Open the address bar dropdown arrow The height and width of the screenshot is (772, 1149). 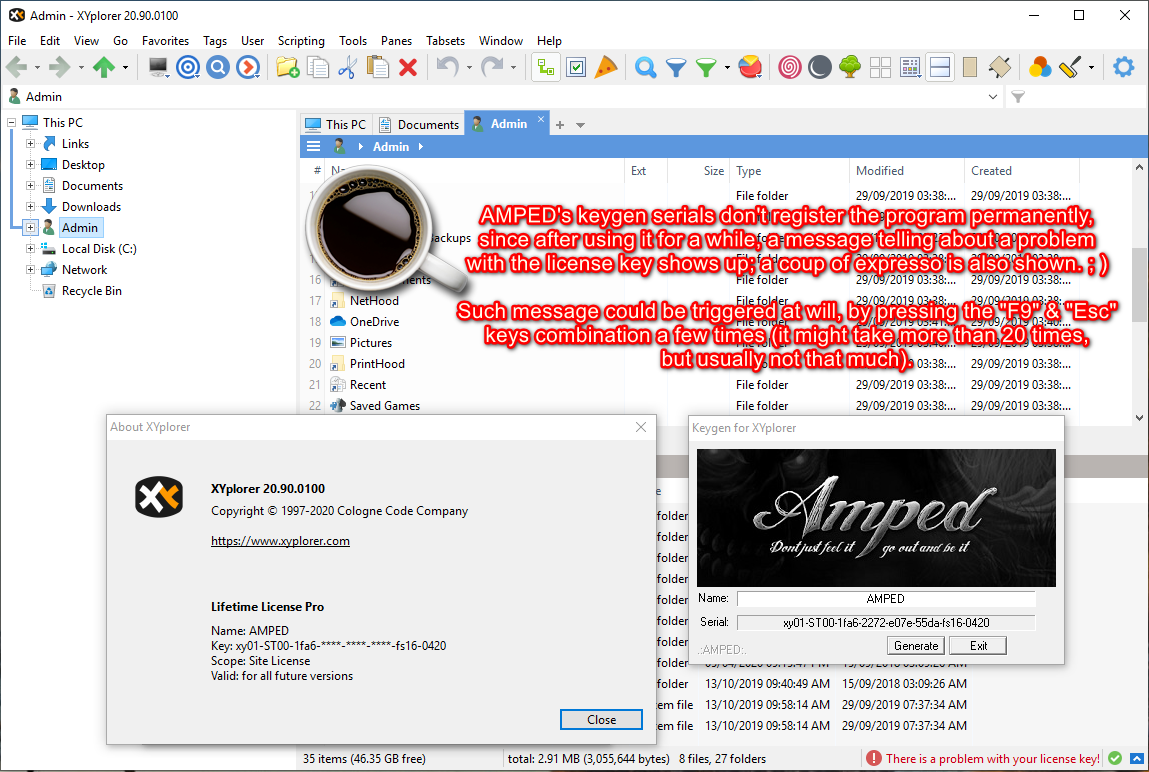993,97
